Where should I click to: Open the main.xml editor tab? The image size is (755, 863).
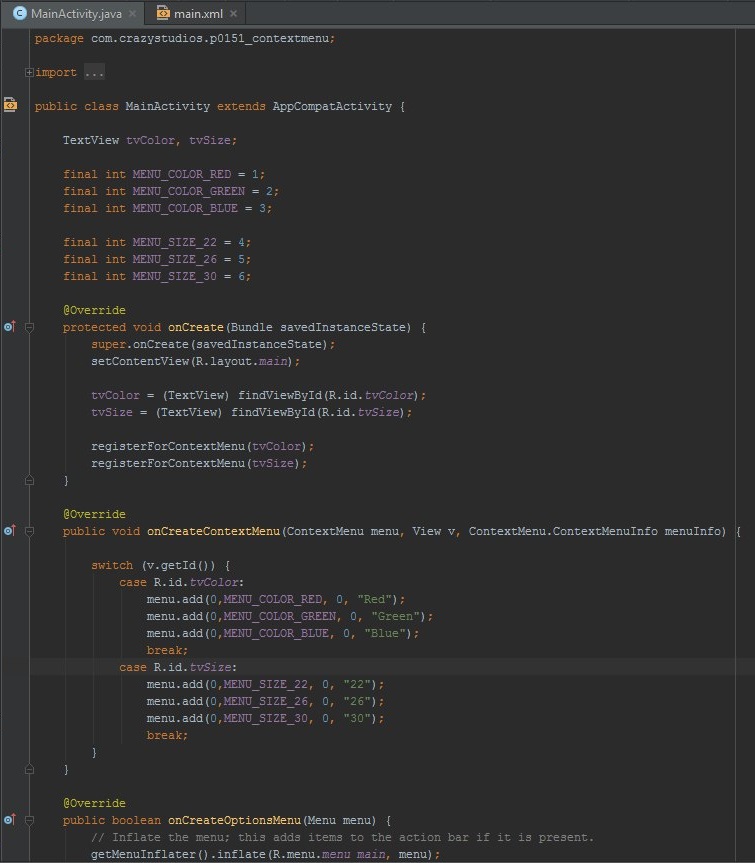click(197, 14)
